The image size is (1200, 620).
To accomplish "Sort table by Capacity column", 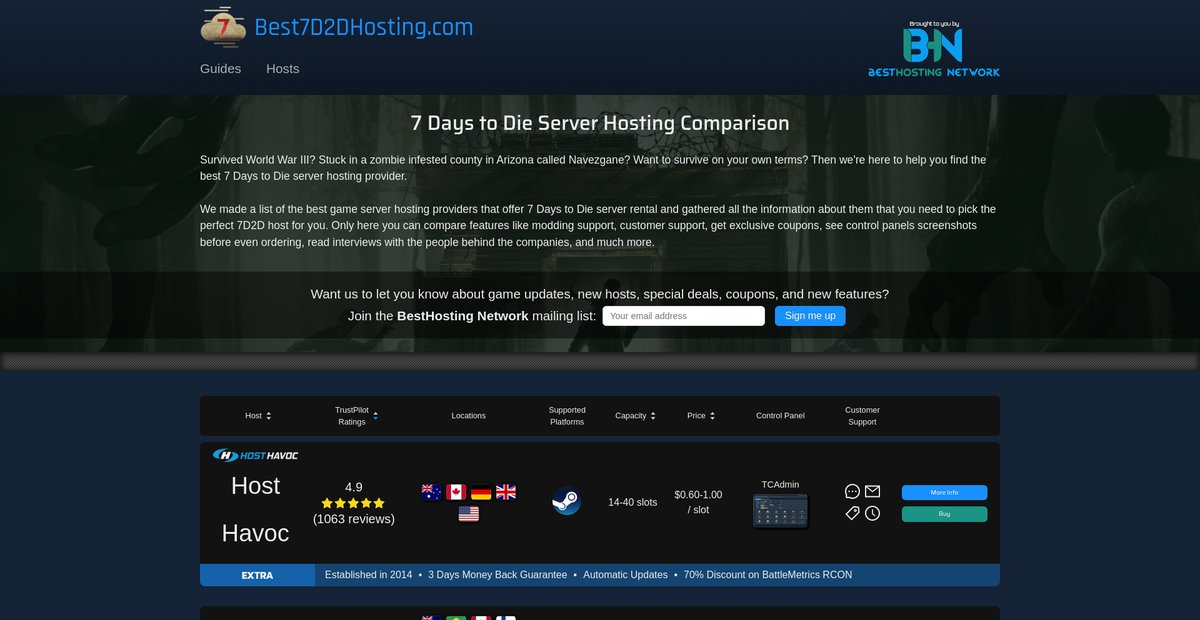I will 636,416.
